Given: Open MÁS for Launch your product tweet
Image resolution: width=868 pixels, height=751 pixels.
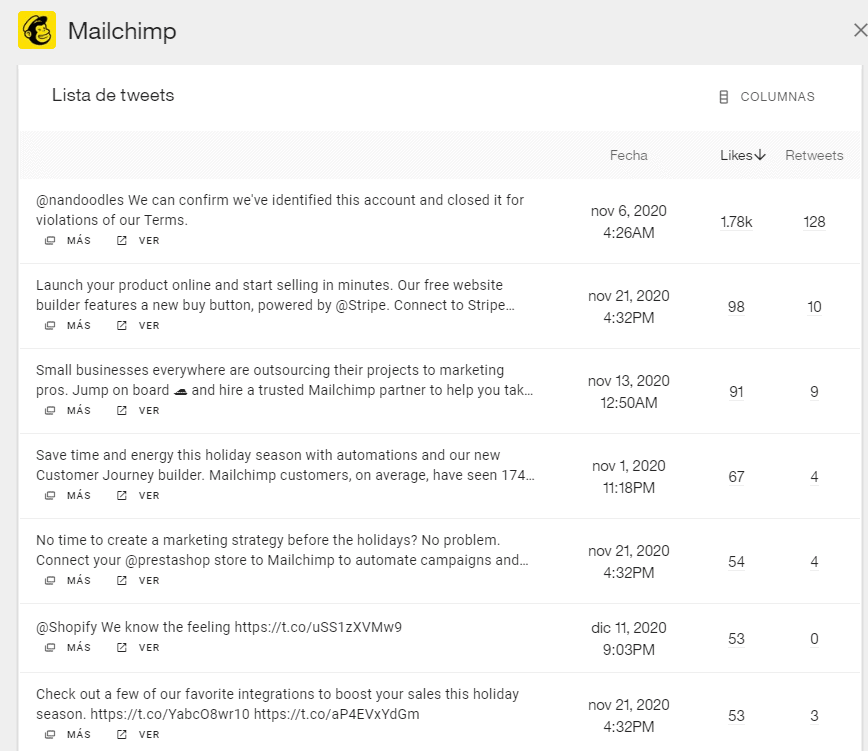Looking at the screenshot, I should [79, 326].
